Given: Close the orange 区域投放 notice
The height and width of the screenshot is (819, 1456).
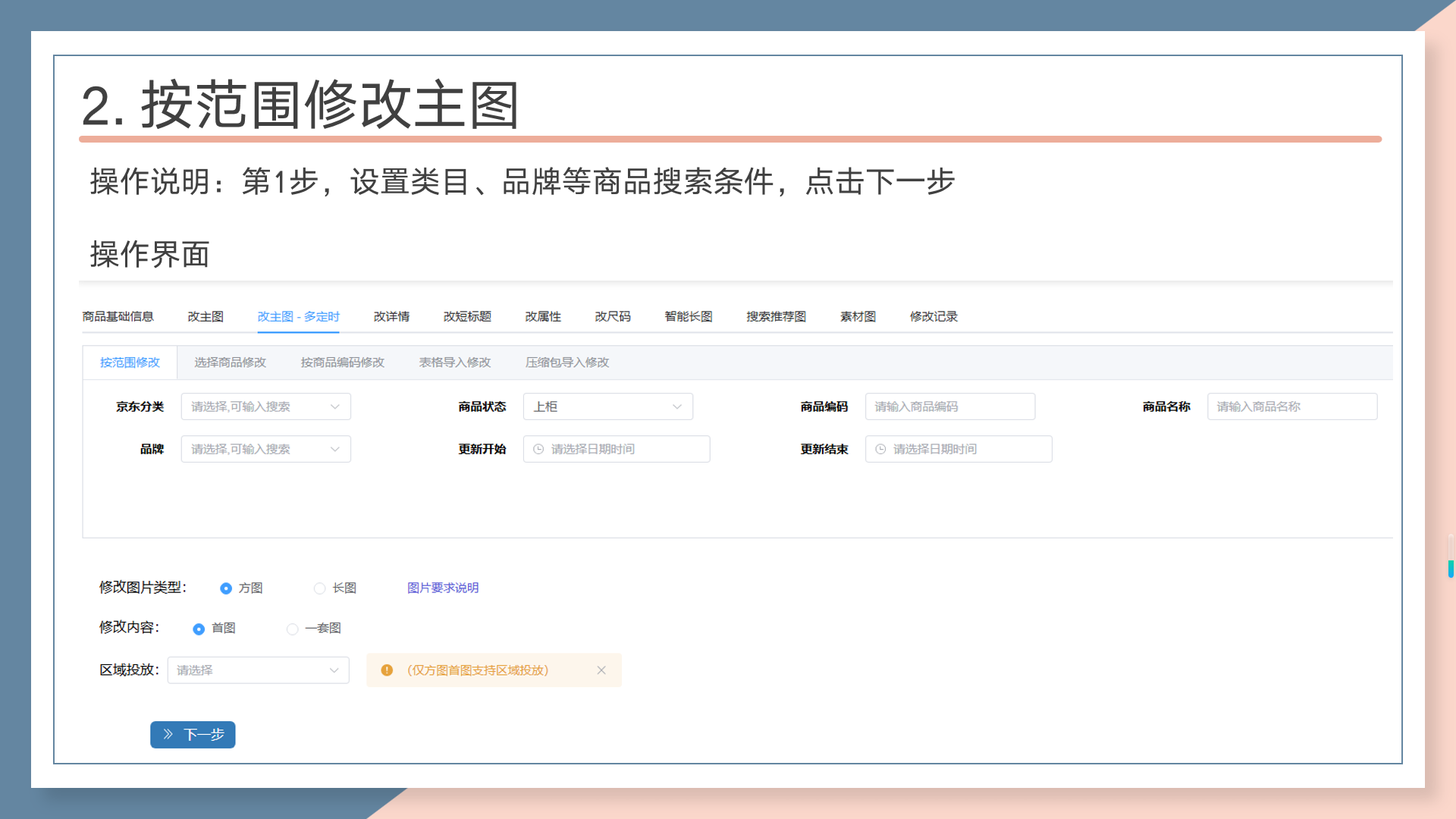Looking at the screenshot, I should (601, 670).
